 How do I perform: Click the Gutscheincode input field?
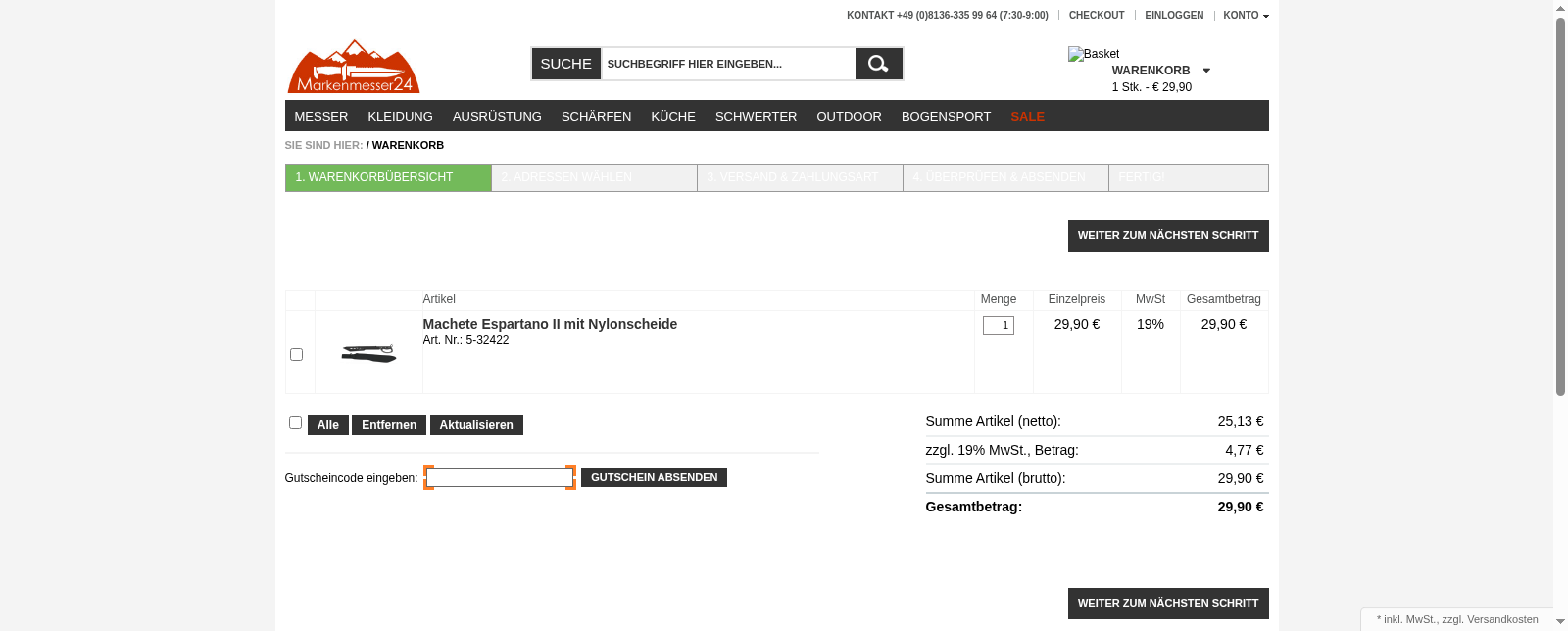click(500, 477)
